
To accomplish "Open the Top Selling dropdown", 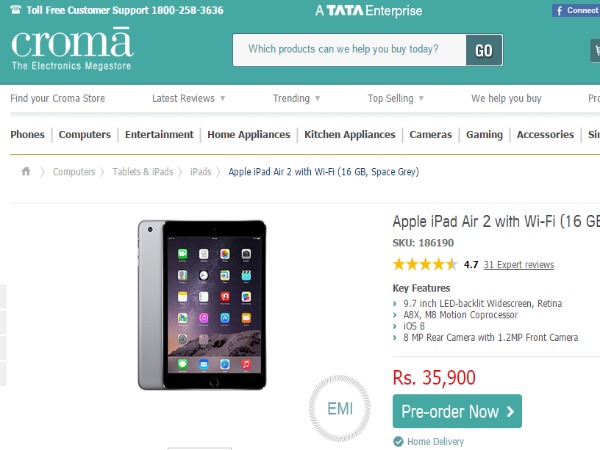I will [x=396, y=99].
